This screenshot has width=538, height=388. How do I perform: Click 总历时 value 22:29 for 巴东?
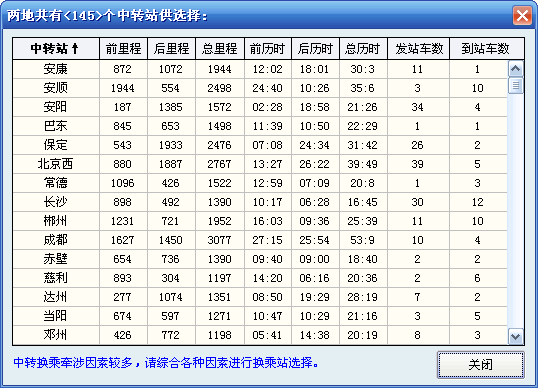pyautogui.click(x=362, y=126)
